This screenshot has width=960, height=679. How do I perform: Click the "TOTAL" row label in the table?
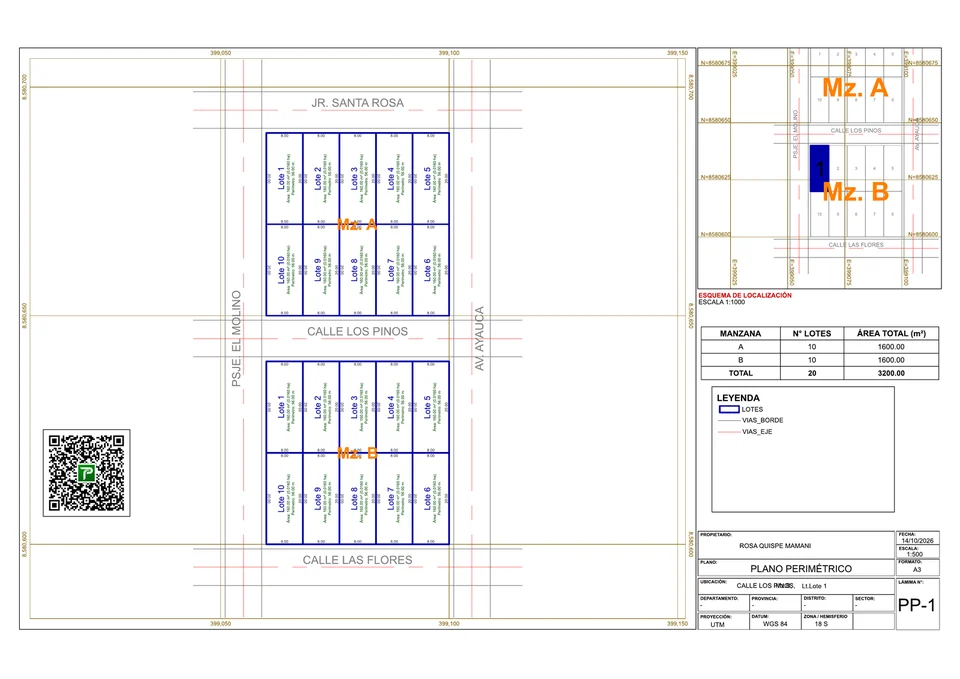pos(740,373)
